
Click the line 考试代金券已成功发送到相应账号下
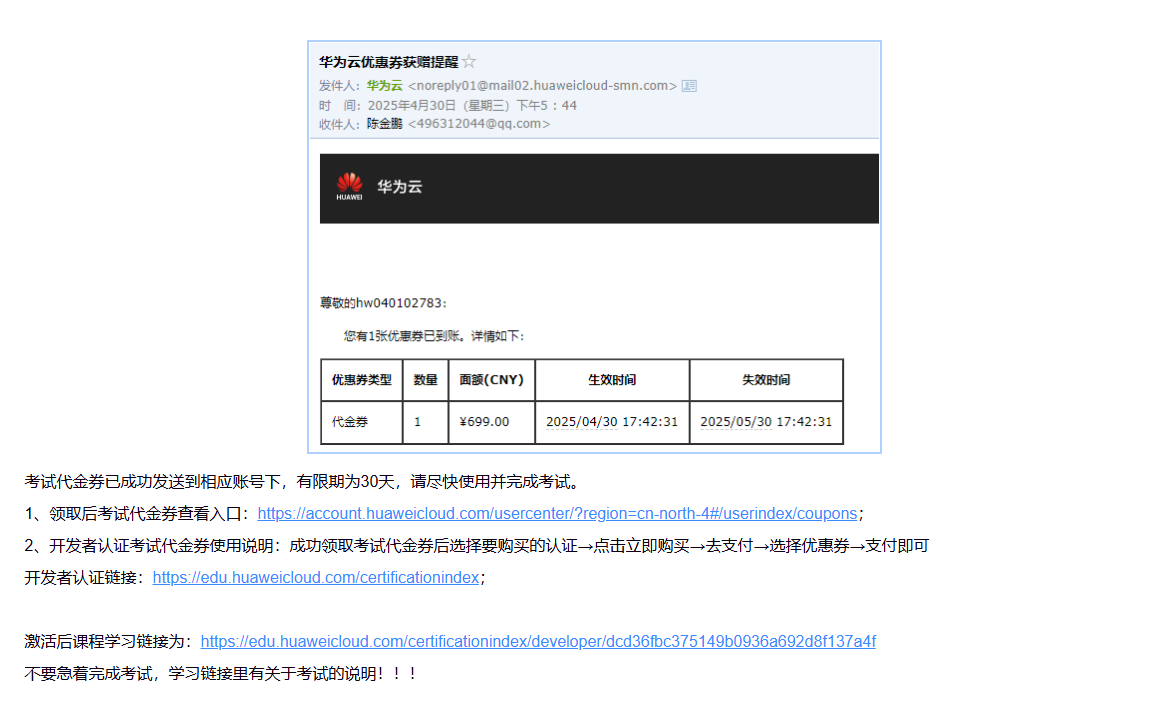click(304, 481)
